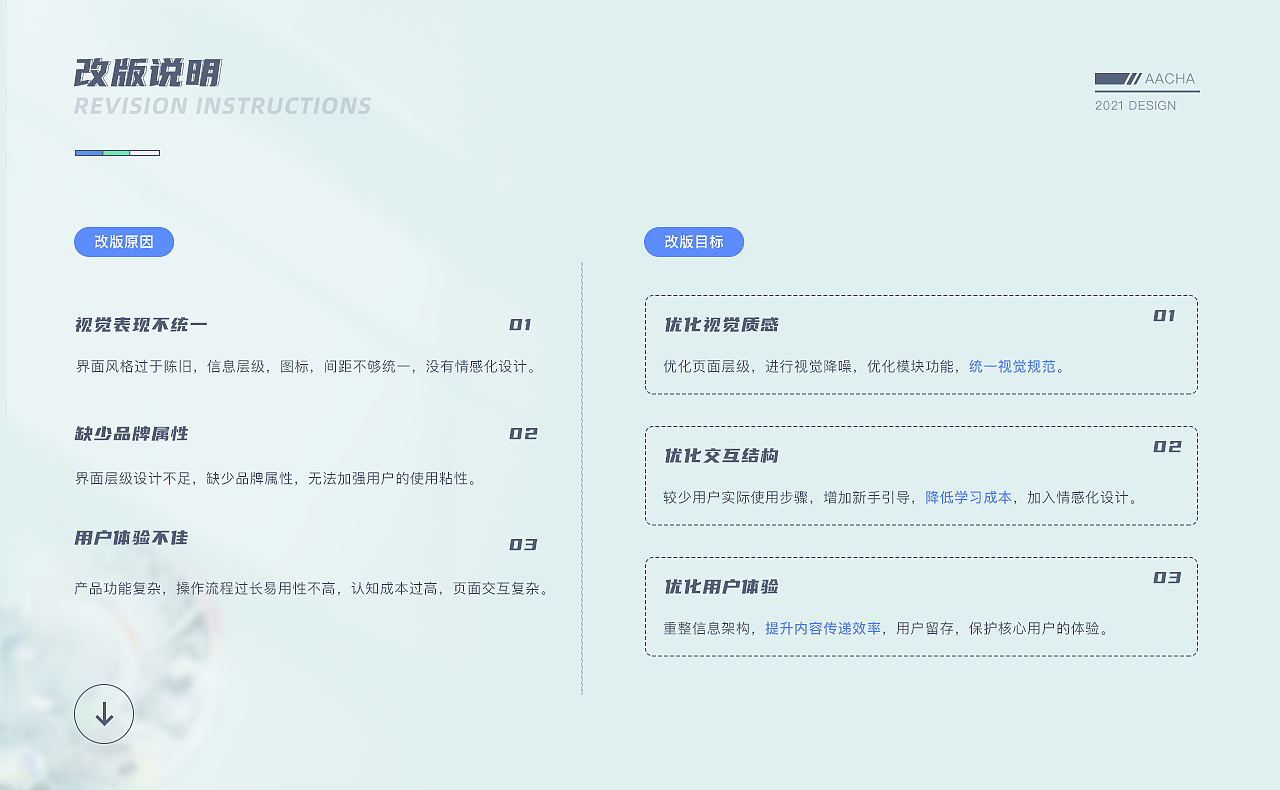Click the AACHA brand text
The width and height of the screenshot is (1280, 790).
point(1170,79)
